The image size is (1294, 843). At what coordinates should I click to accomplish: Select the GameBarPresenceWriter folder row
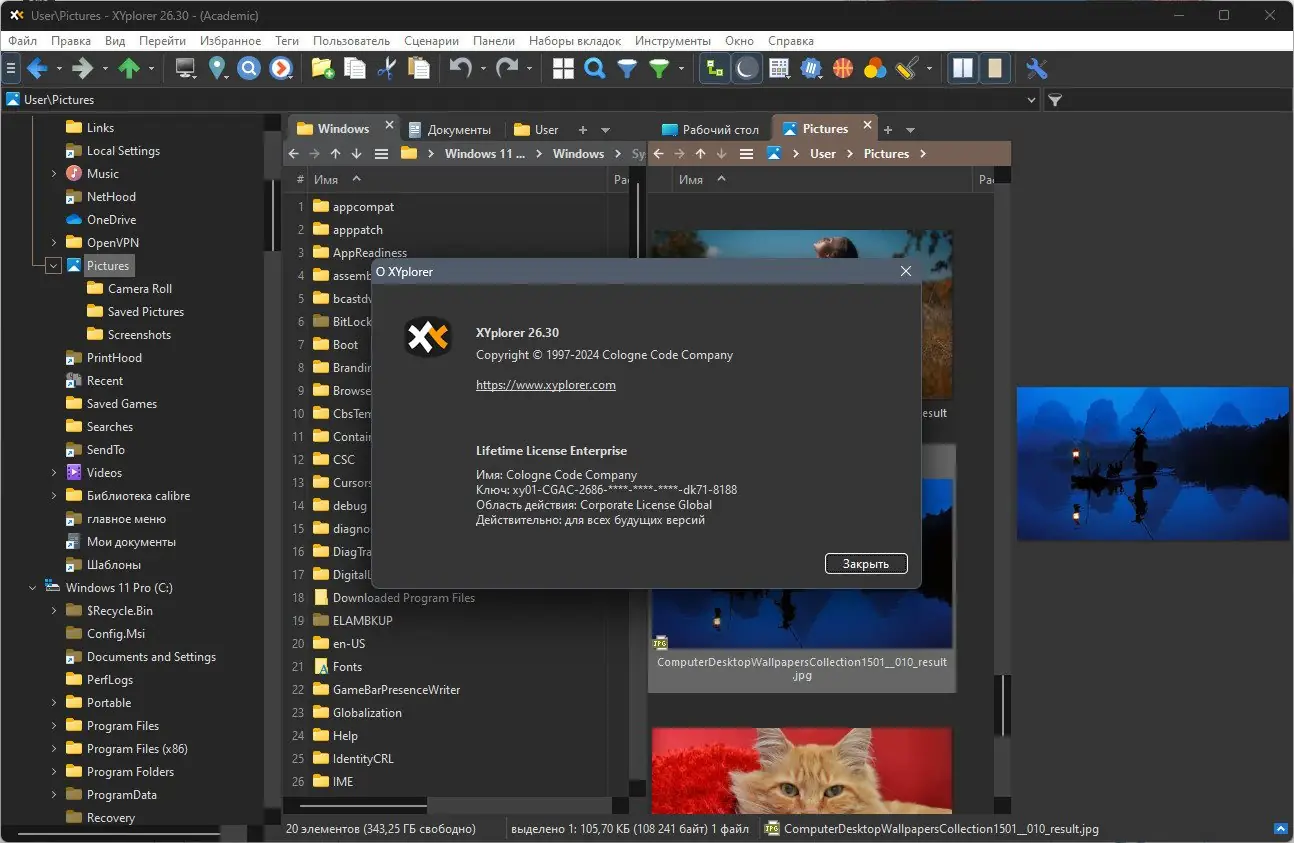point(396,690)
